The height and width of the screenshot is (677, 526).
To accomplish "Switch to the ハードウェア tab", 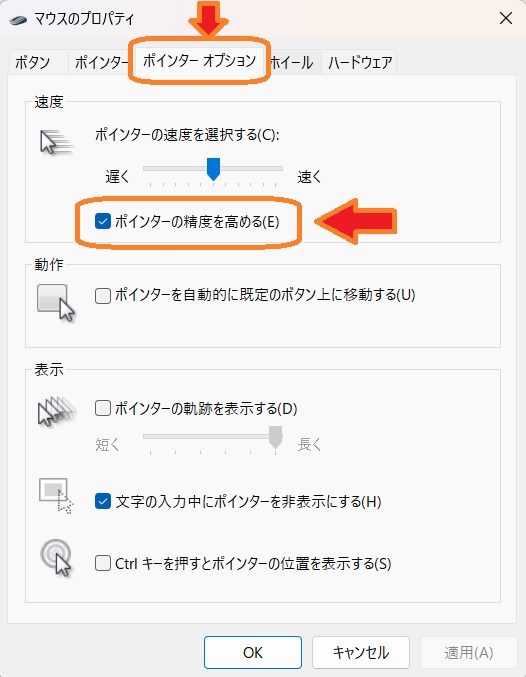I will pos(359,63).
